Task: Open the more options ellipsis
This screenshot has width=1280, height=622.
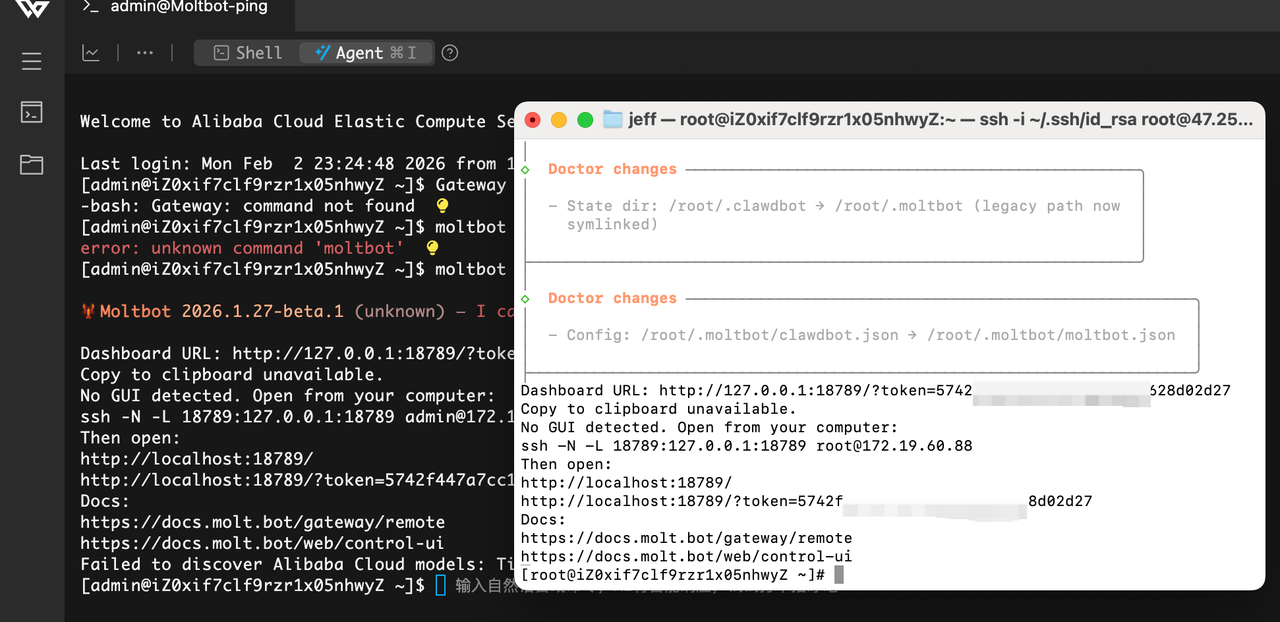Action: click(x=145, y=53)
